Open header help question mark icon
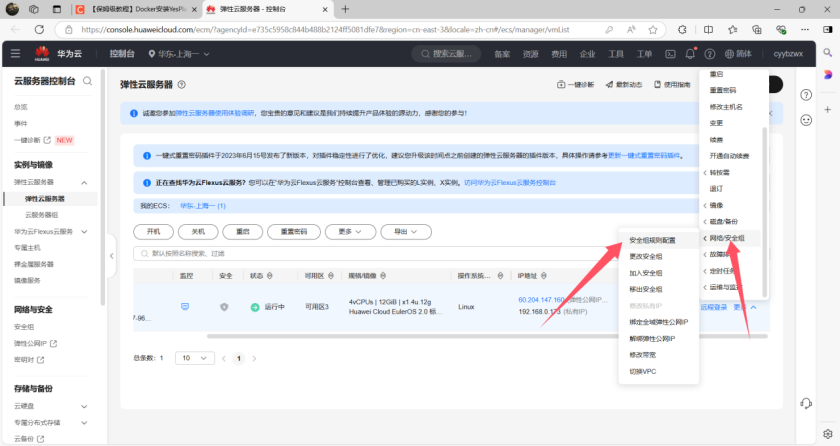The image size is (840, 446). coord(710,54)
